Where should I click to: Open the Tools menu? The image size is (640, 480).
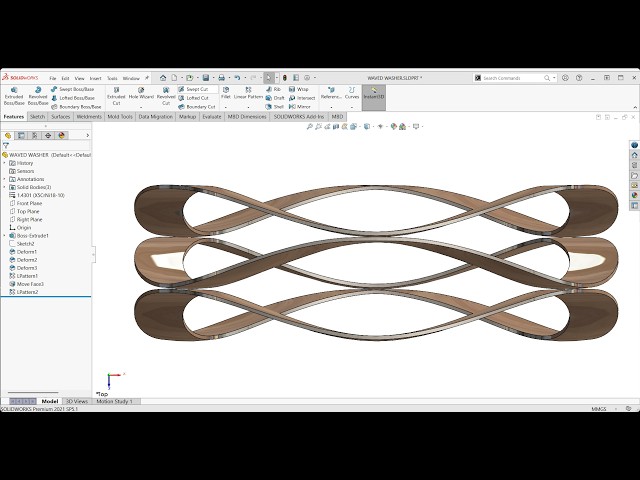coord(112,78)
